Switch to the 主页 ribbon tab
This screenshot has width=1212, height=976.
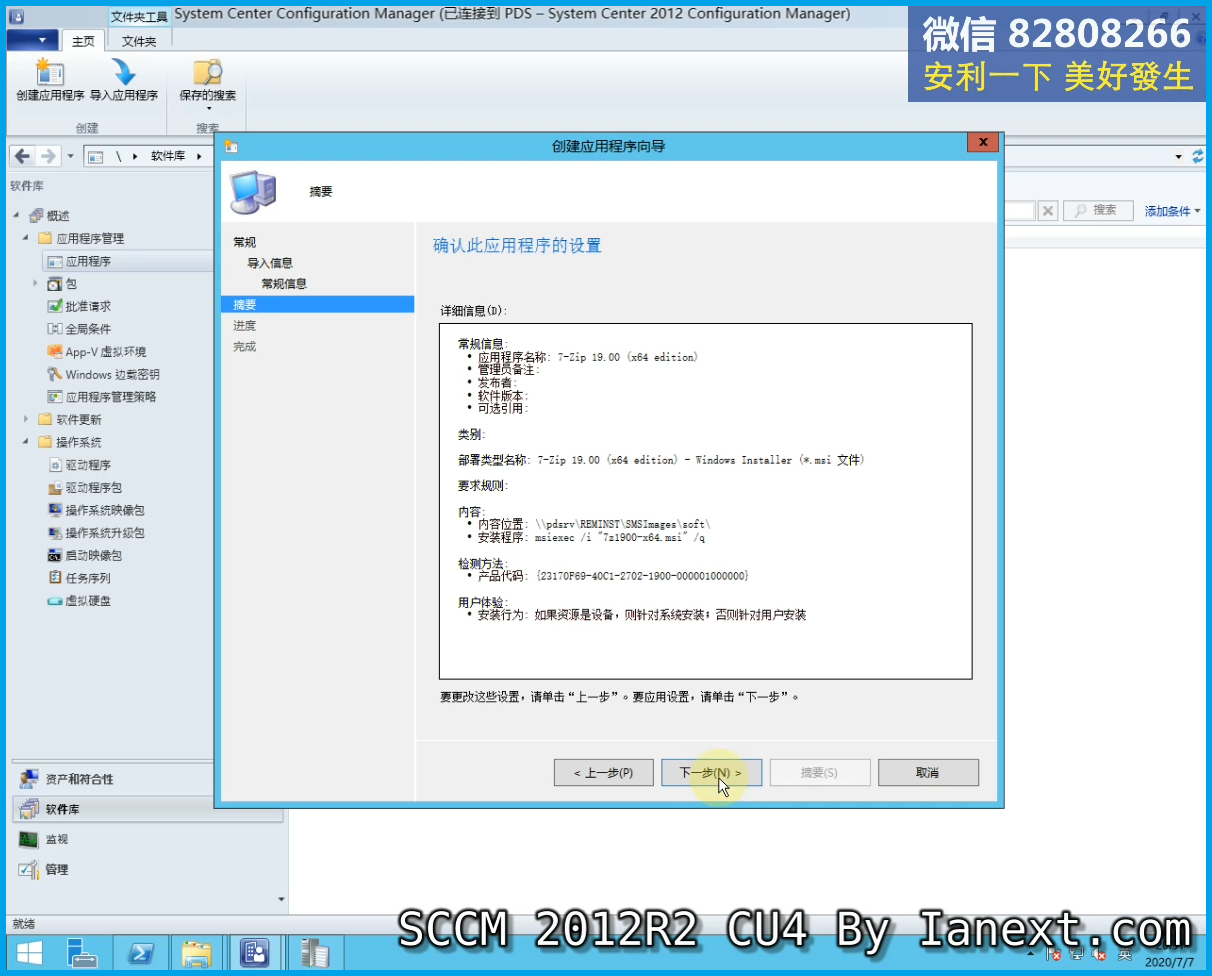(83, 41)
